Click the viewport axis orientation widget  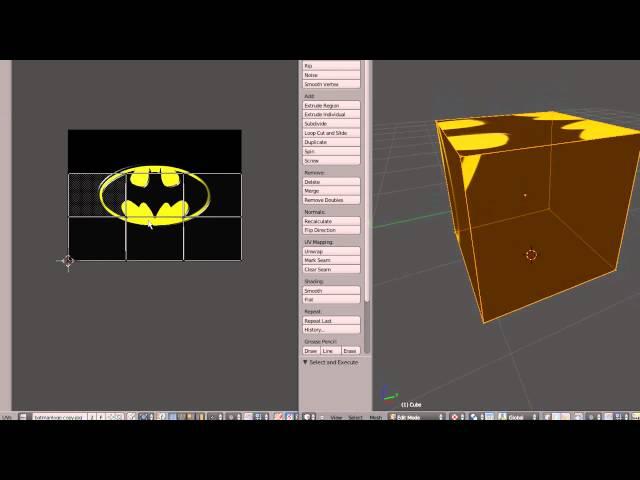point(389,394)
